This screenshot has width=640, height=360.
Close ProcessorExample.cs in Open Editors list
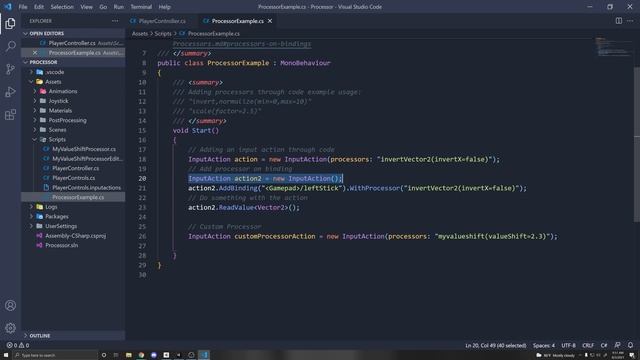[x=35, y=53]
